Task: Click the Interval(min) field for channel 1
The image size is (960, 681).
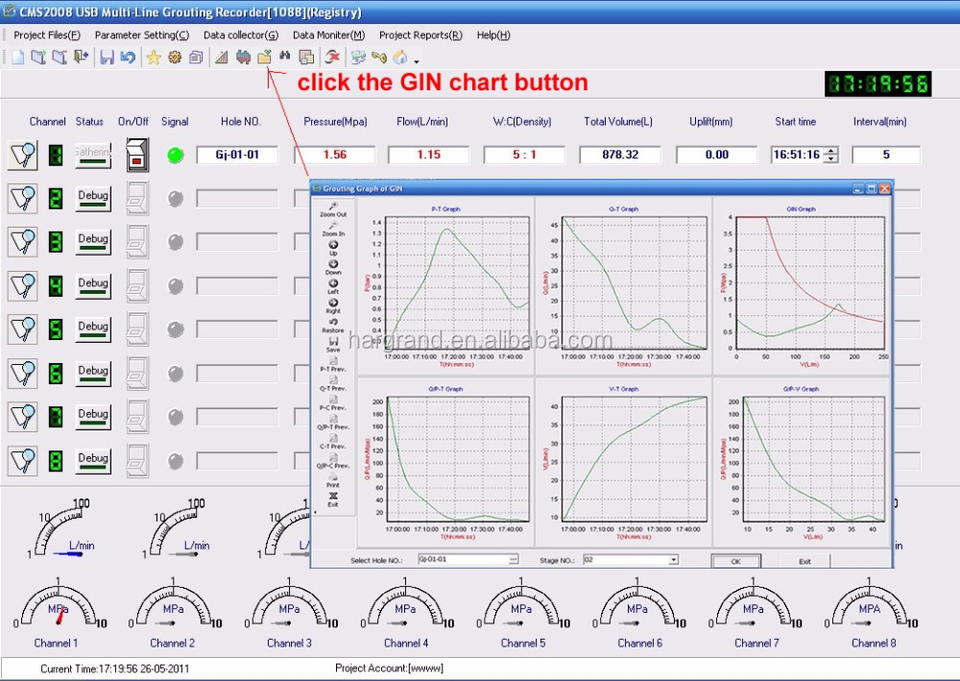Action: tap(885, 155)
